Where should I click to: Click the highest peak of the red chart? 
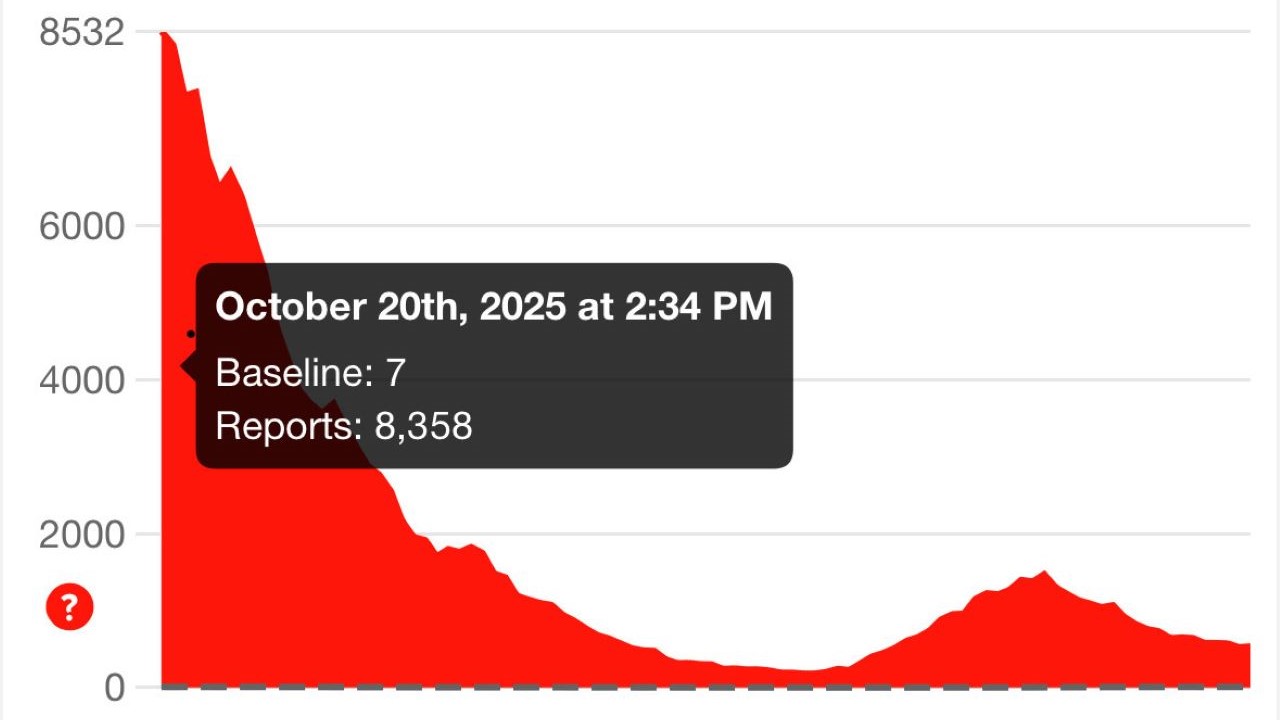click(x=164, y=36)
